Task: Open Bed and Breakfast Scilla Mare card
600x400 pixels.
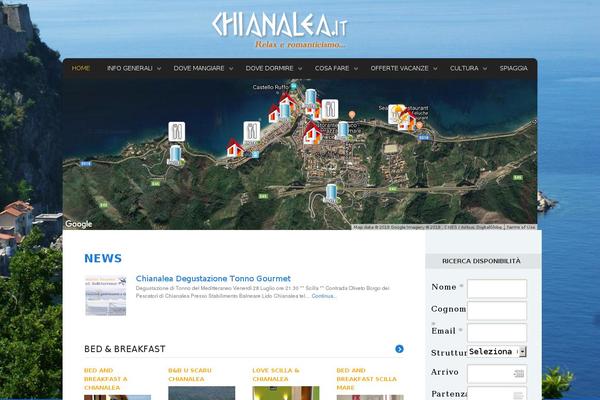Action: tap(367, 379)
